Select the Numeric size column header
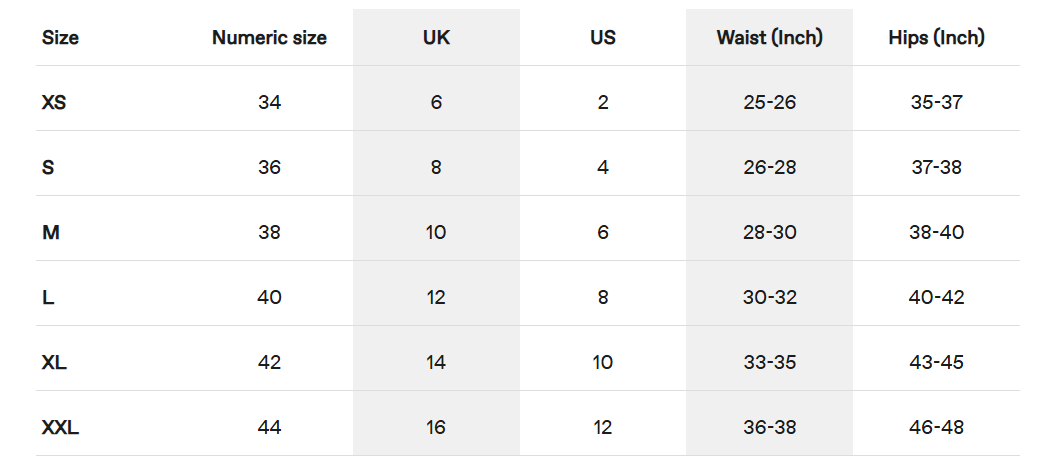This screenshot has width=1038, height=463. tap(269, 38)
